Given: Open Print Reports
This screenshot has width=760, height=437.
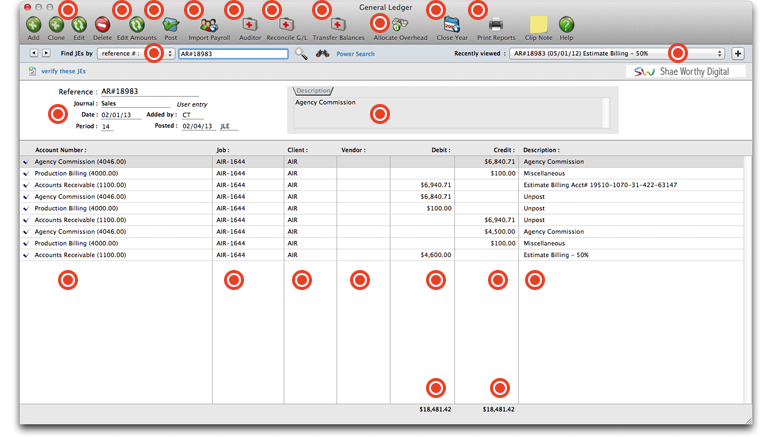Looking at the screenshot, I should [x=496, y=25].
